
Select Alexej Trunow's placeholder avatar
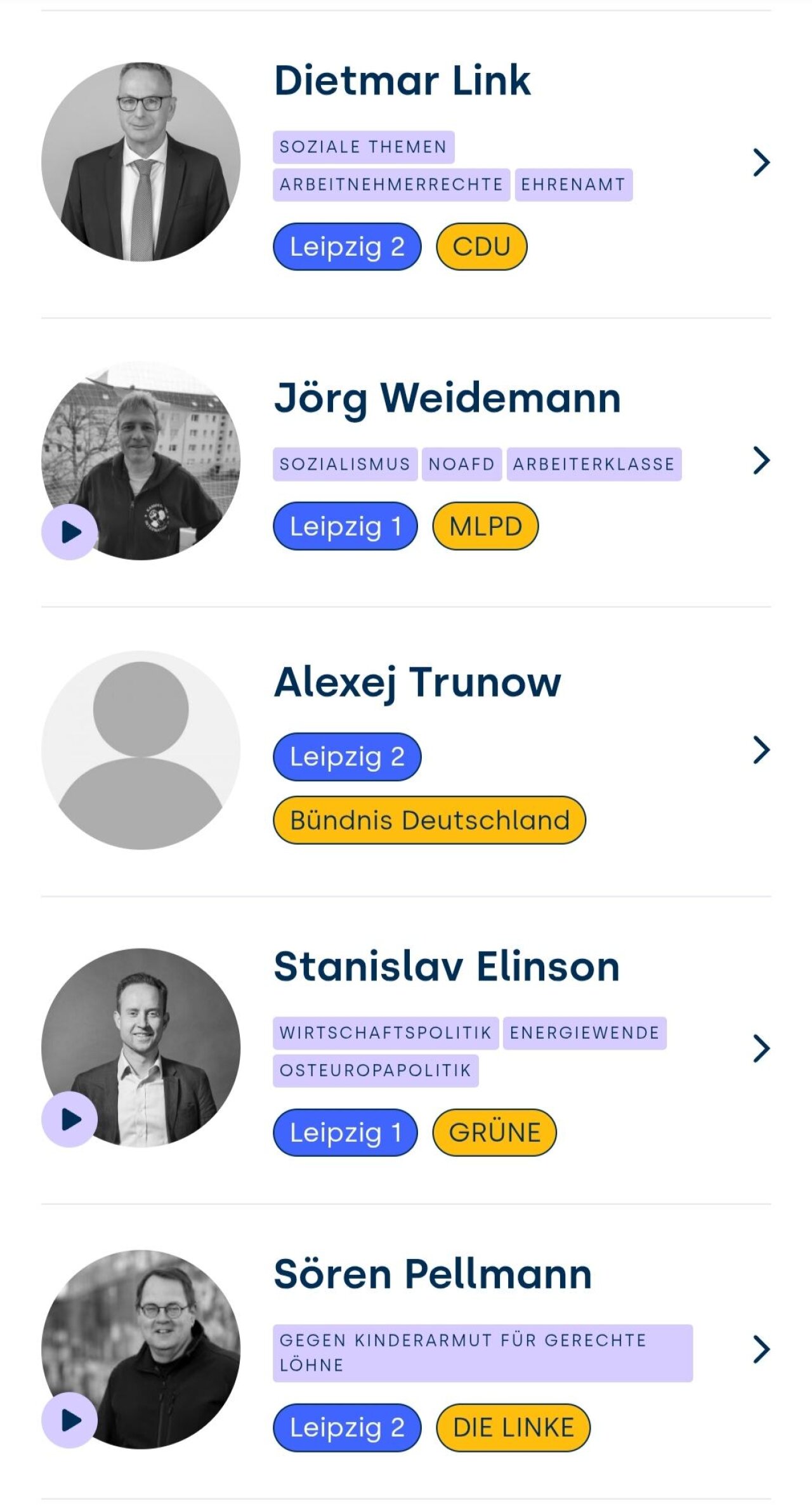click(x=141, y=749)
